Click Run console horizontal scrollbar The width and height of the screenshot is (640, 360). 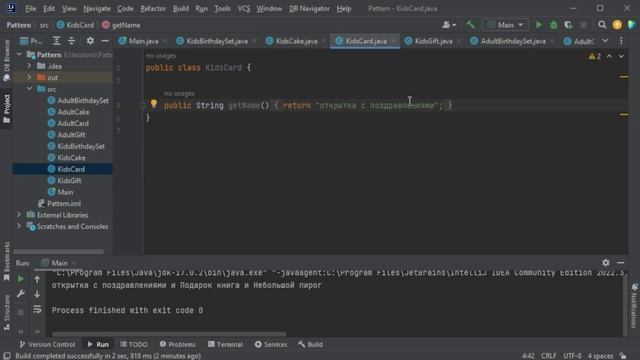point(169,334)
